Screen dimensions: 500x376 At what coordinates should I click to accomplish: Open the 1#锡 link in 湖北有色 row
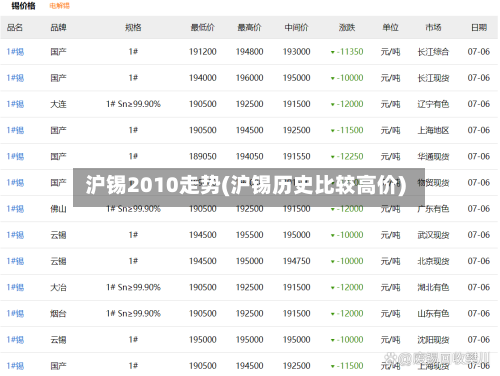[x=15, y=287]
